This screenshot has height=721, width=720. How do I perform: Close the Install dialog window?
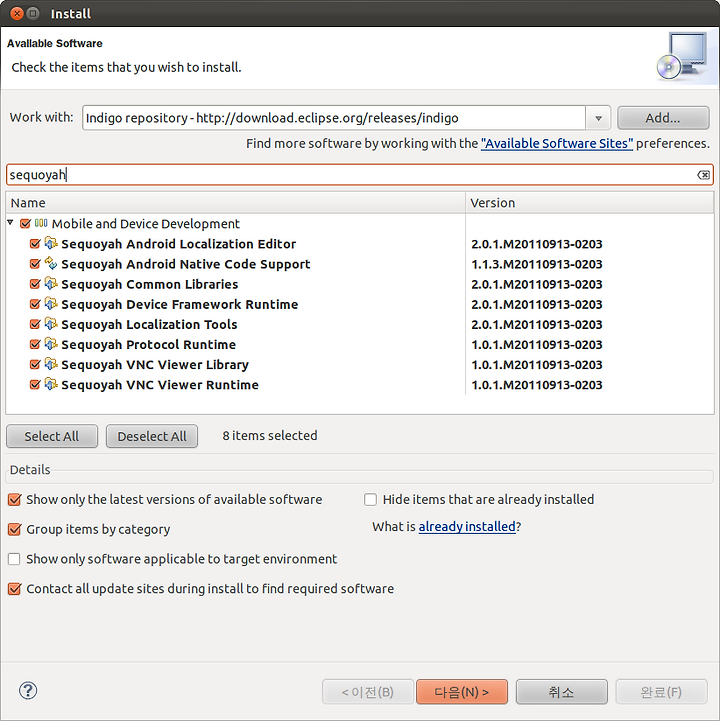[17, 14]
